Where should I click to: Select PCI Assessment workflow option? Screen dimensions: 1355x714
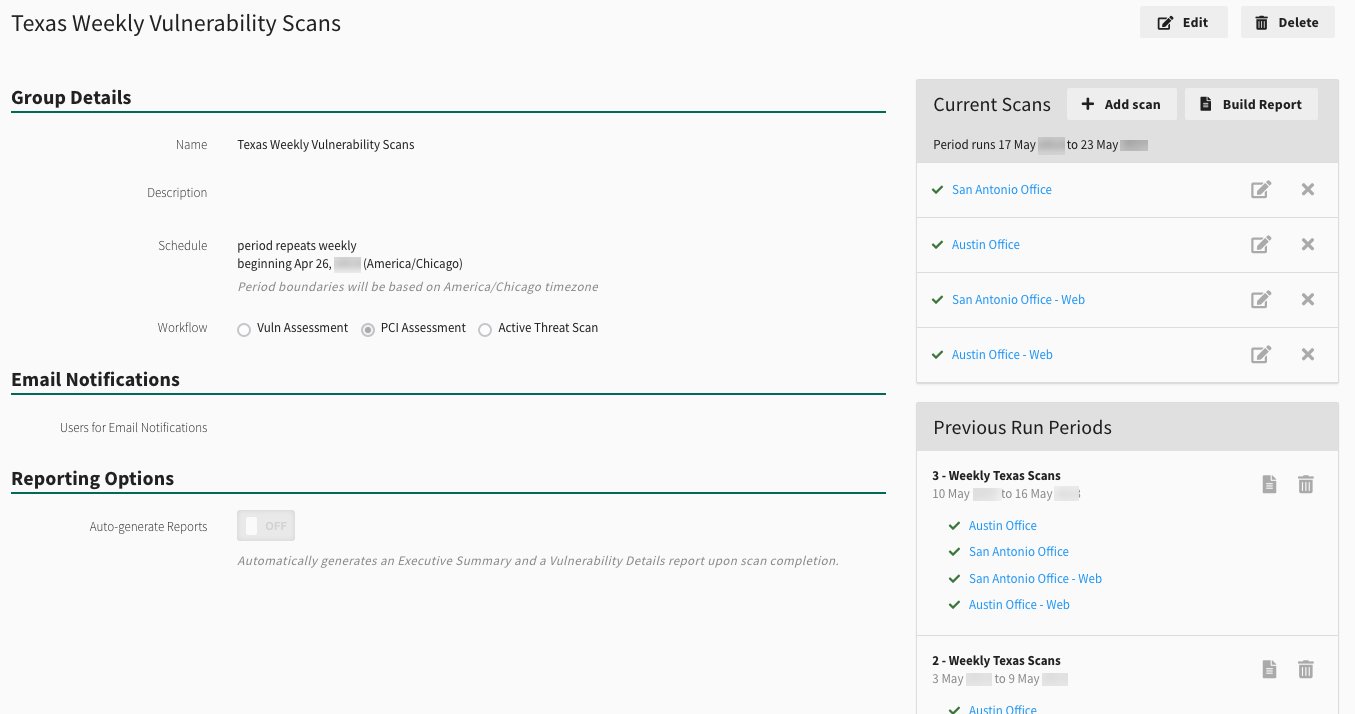click(368, 329)
